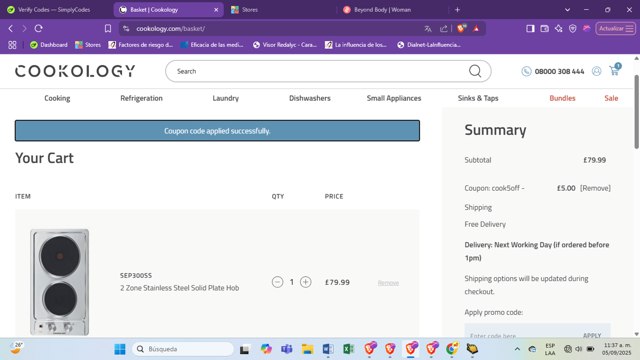Switch to the Stores browser tab

250,10
